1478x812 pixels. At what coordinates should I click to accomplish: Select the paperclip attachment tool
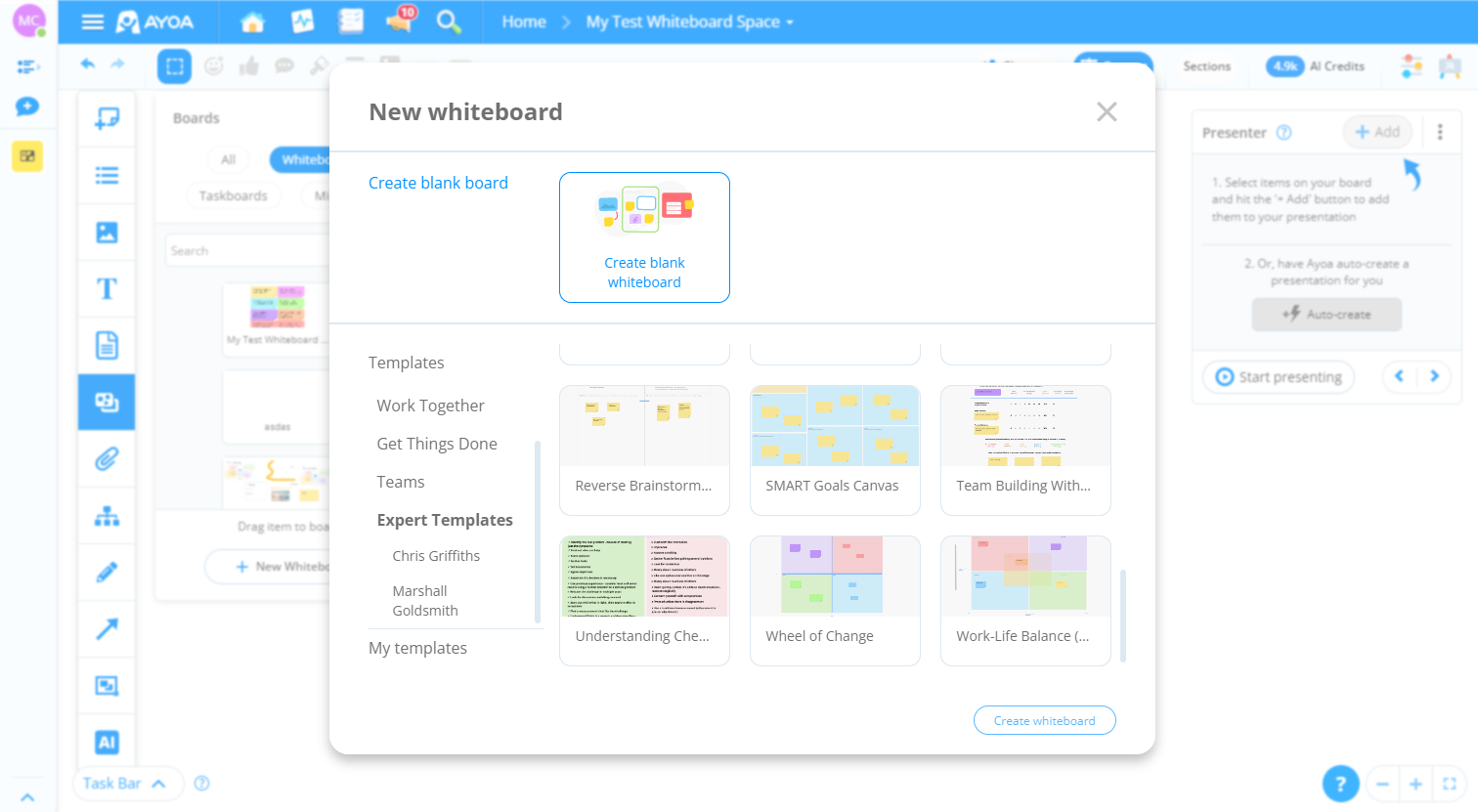[107, 458]
